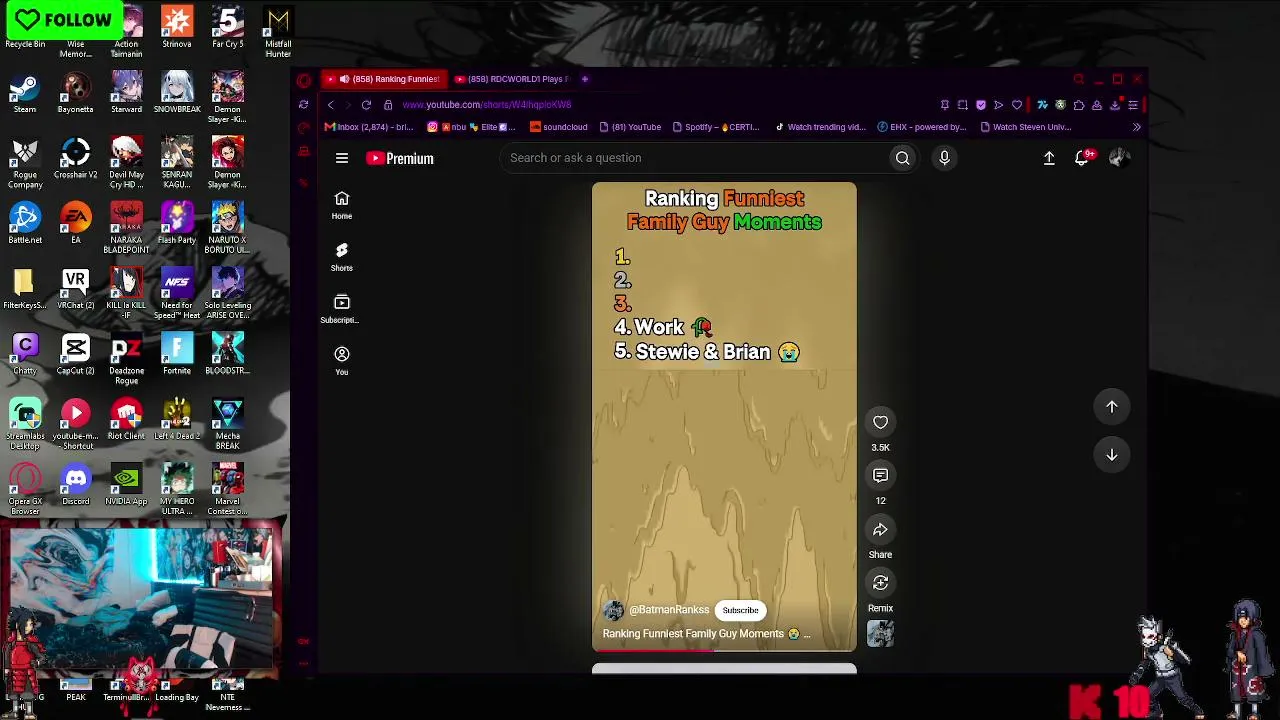Remix this Short
Screen dimensions: 1280x720
880,583
